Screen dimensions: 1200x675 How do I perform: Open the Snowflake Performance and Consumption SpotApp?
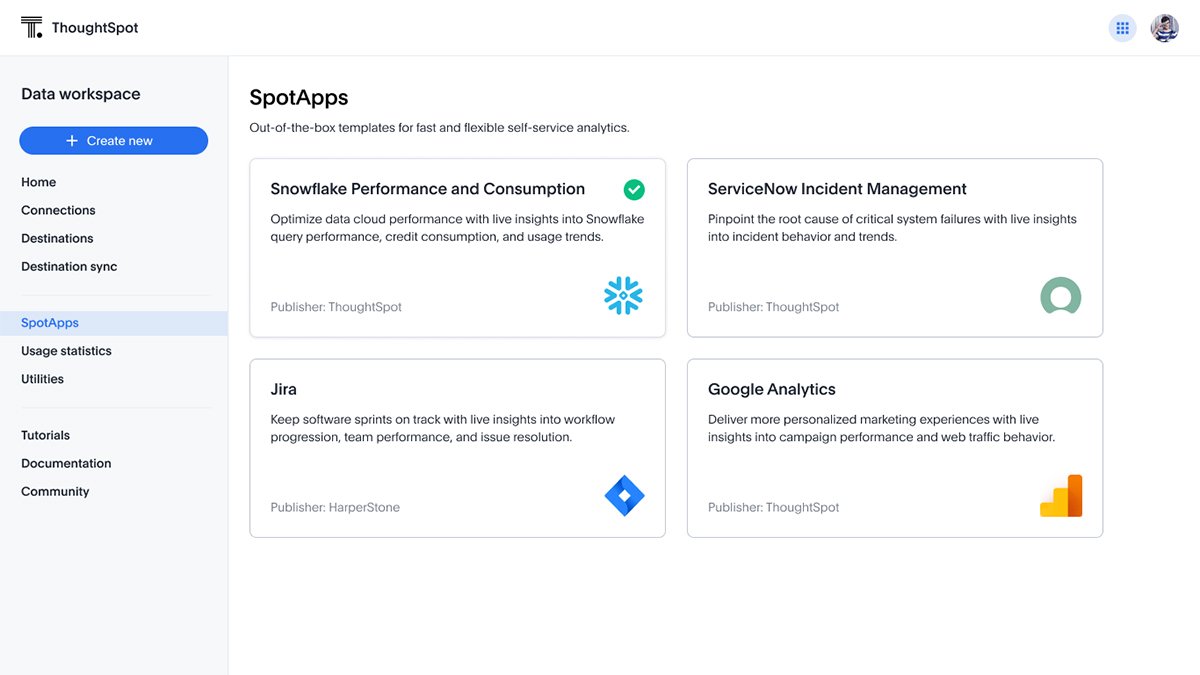pos(428,188)
